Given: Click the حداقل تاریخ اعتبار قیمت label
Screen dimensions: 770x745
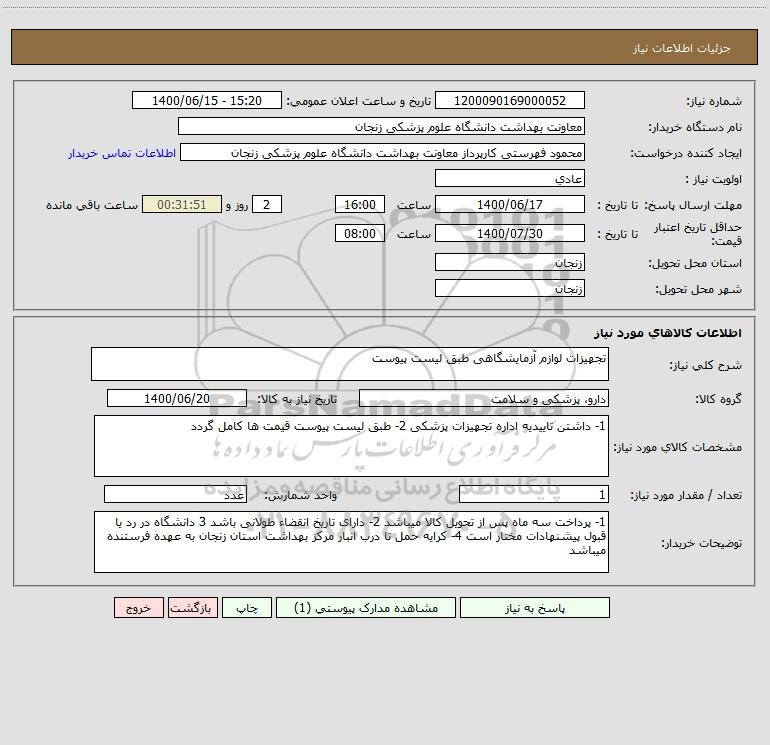Looking at the screenshot, I should coord(698,234).
